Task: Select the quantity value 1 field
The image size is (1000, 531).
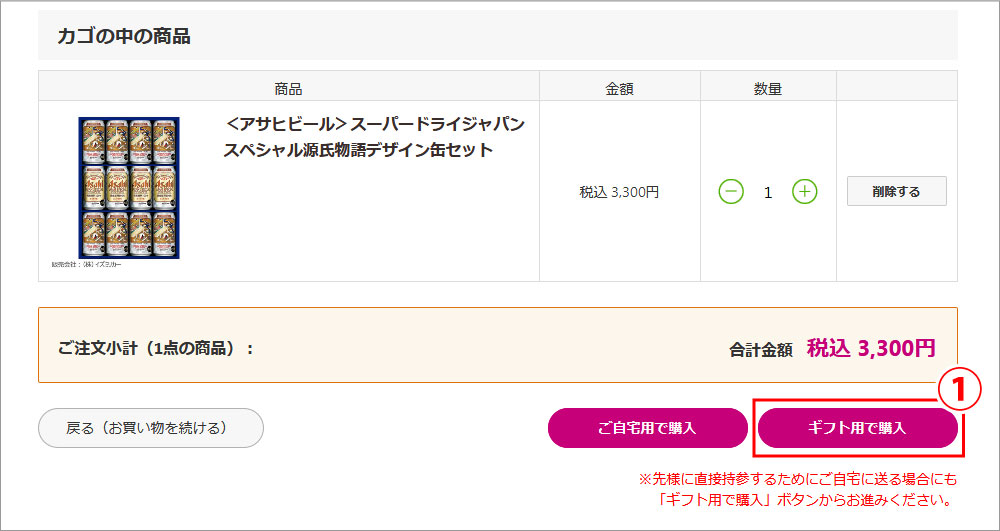Action: [768, 192]
